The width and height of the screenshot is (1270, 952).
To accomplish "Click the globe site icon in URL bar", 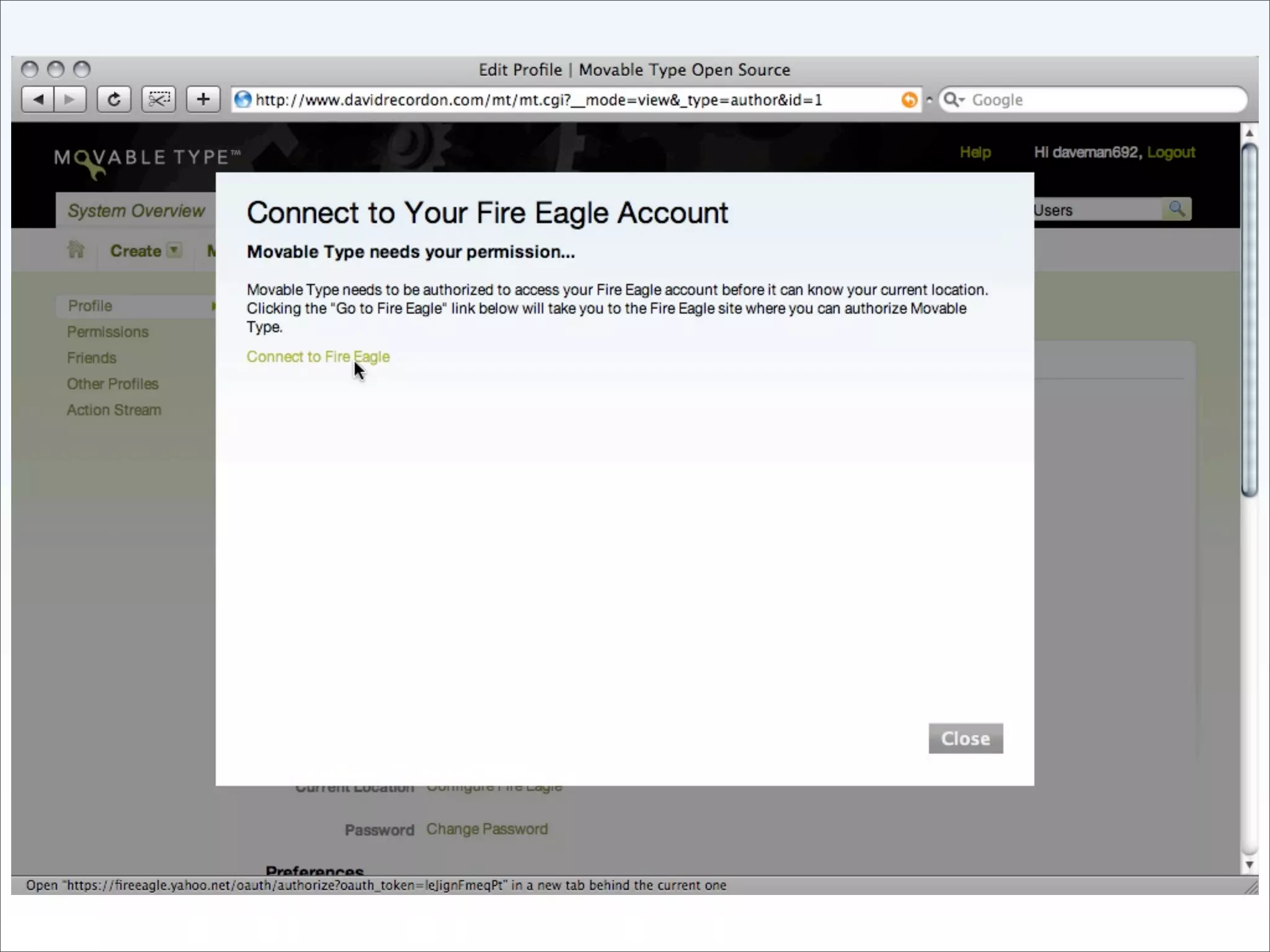I will (x=243, y=100).
